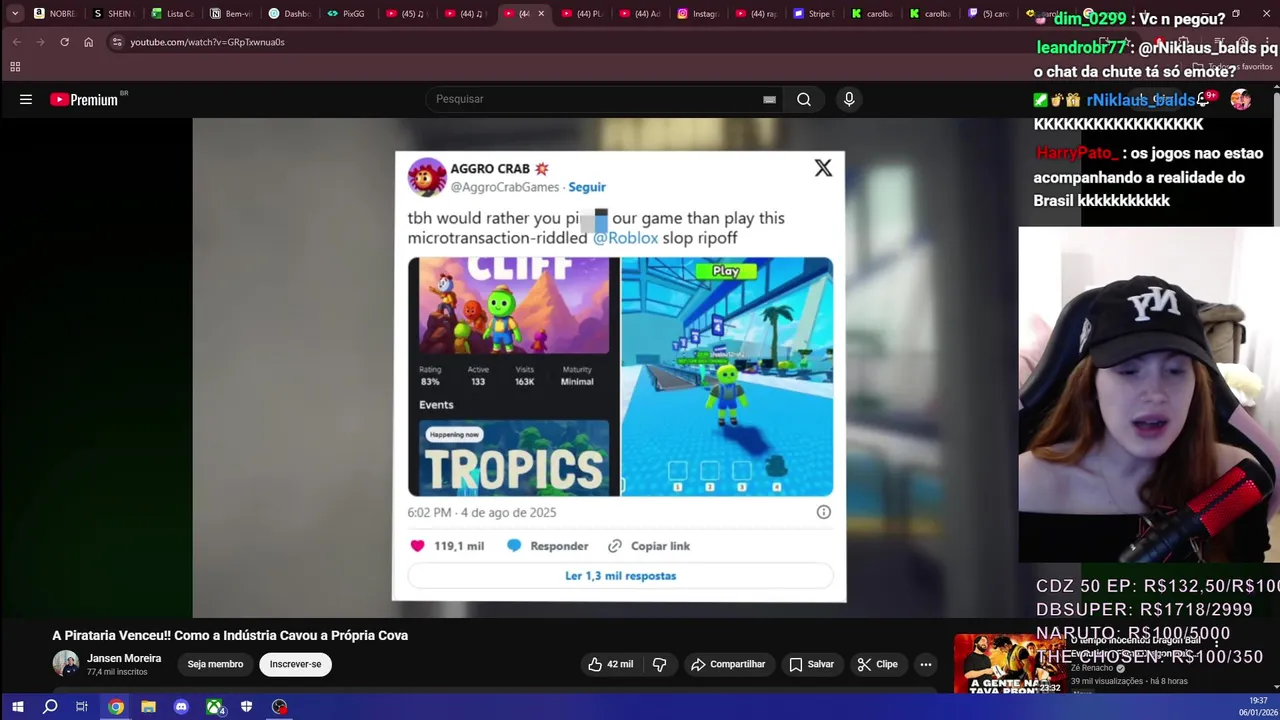Switch to the PixGG tab
Viewport: 1280px width, 720px height.
tap(346, 13)
